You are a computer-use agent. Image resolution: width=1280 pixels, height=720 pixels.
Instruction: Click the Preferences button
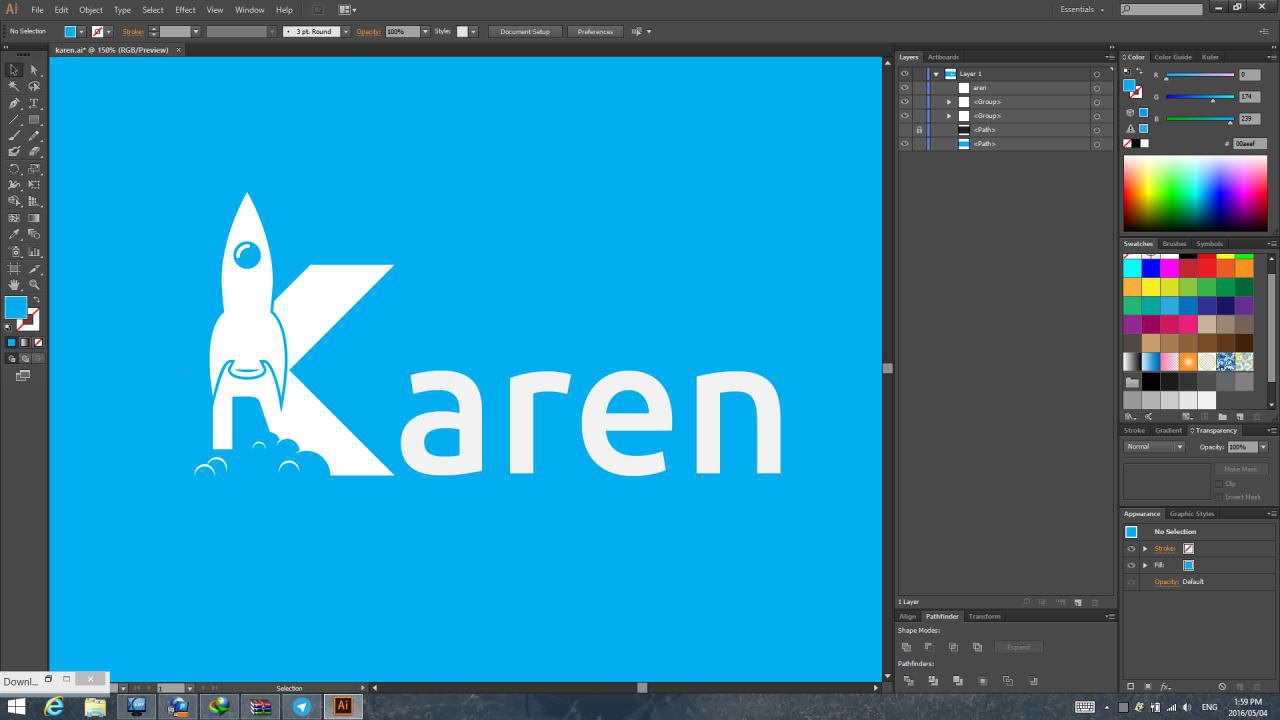click(595, 31)
